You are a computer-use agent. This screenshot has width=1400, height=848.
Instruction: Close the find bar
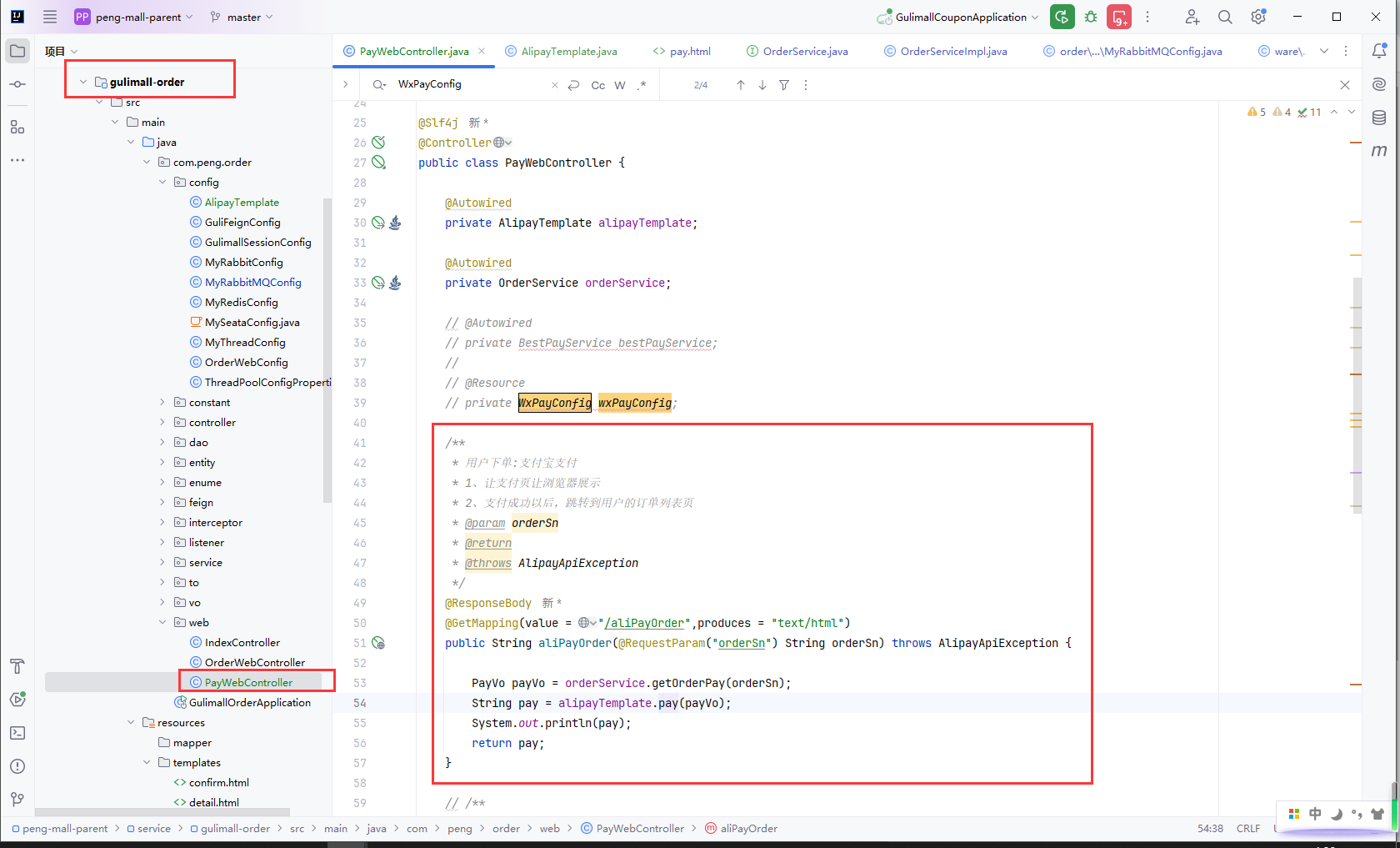1345,85
